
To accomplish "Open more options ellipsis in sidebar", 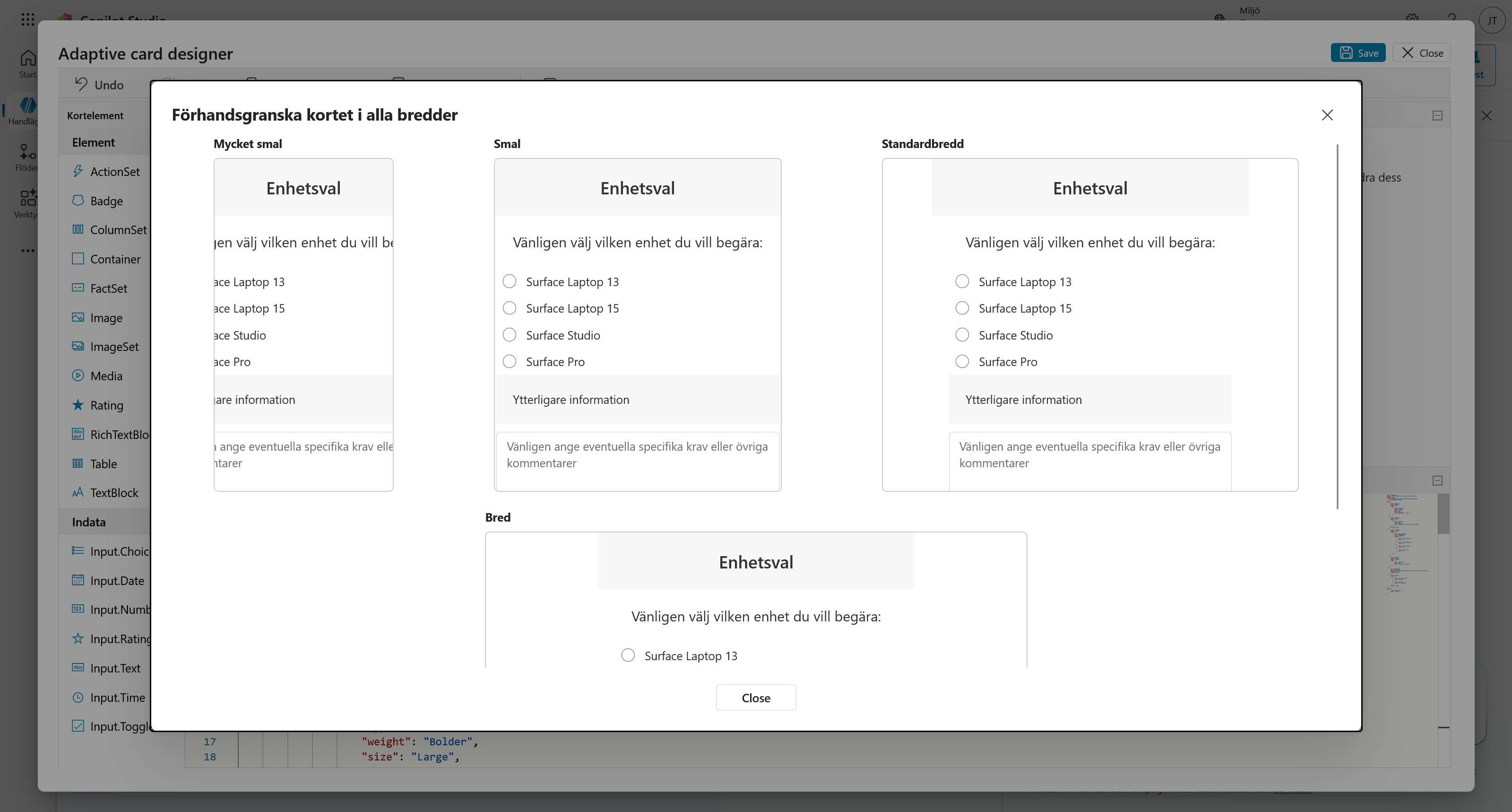I will tap(27, 251).
